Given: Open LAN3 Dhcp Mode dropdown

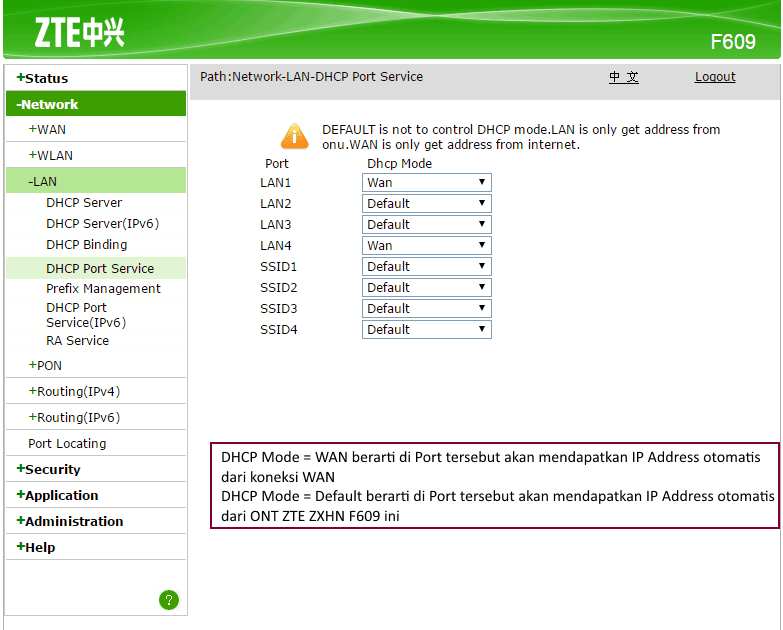Looking at the screenshot, I should [x=426, y=225].
